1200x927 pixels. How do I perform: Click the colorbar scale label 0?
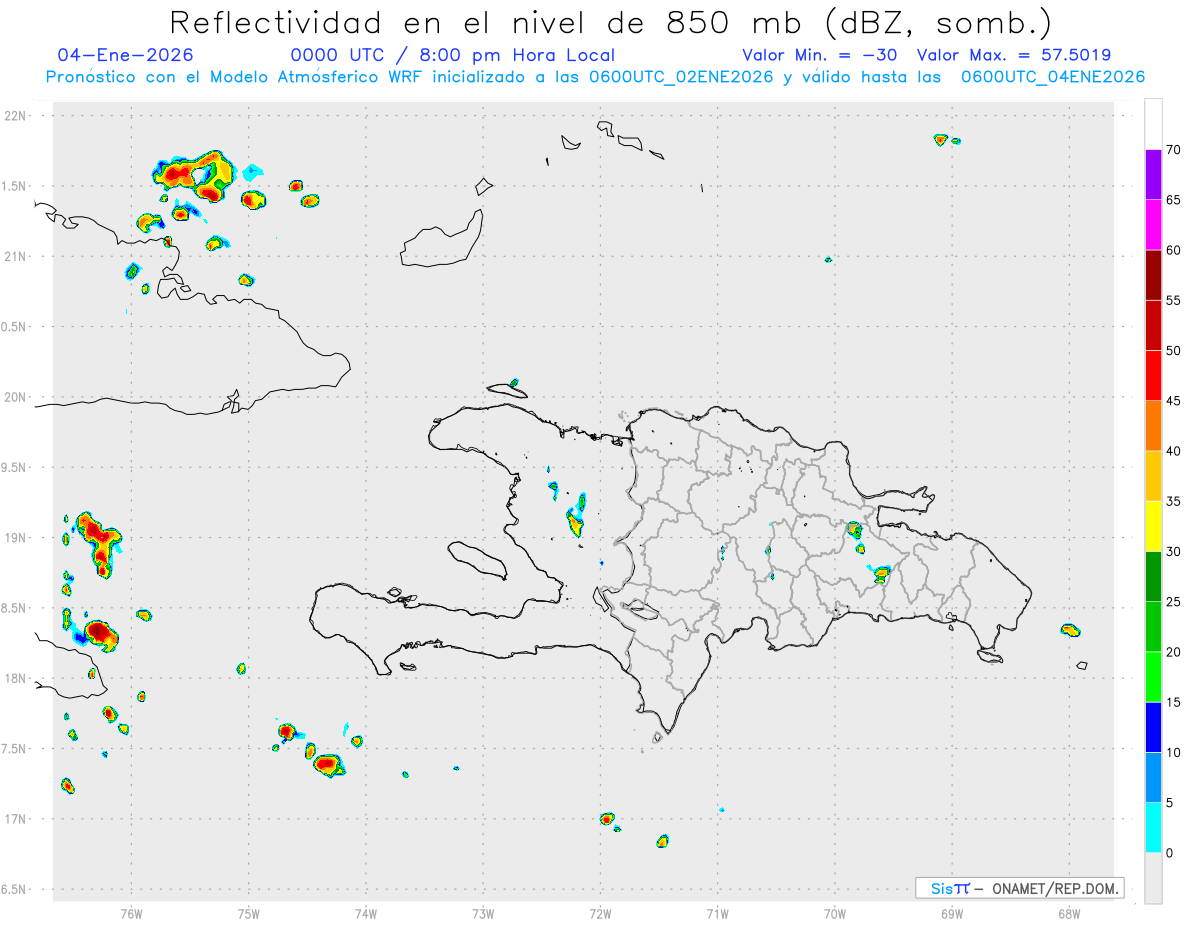click(x=1169, y=853)
